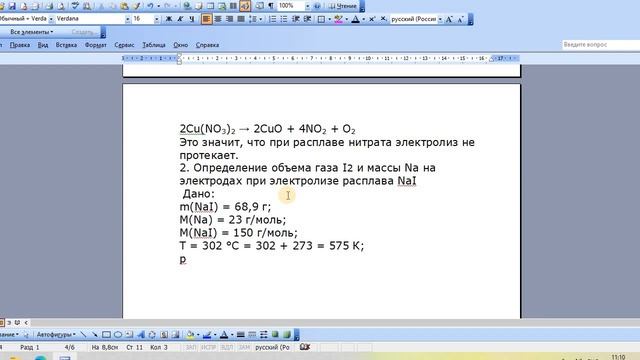
Task: Open the Сервис menu
Action: pos(124,45)
